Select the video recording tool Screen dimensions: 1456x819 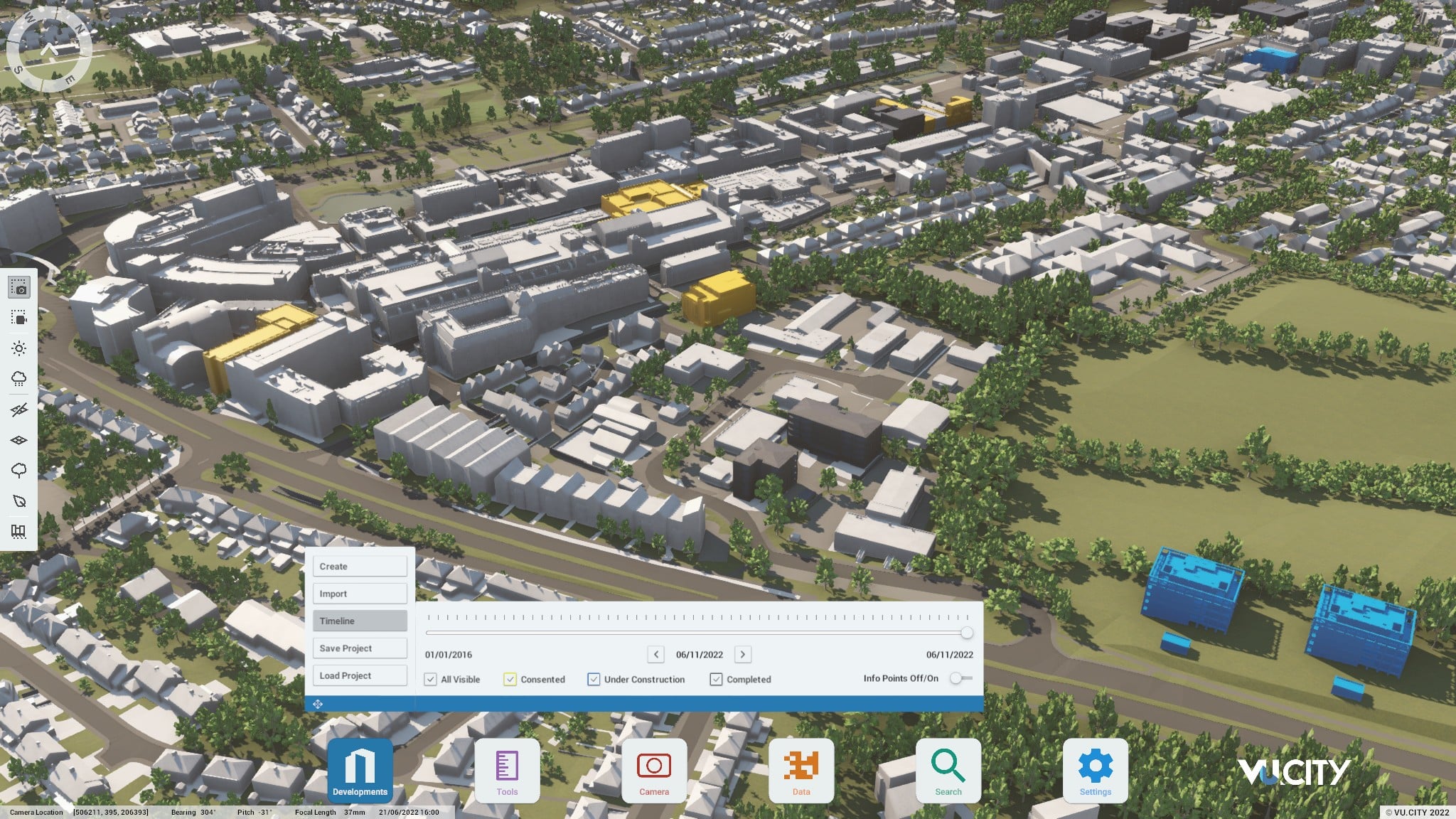[19, 318]
